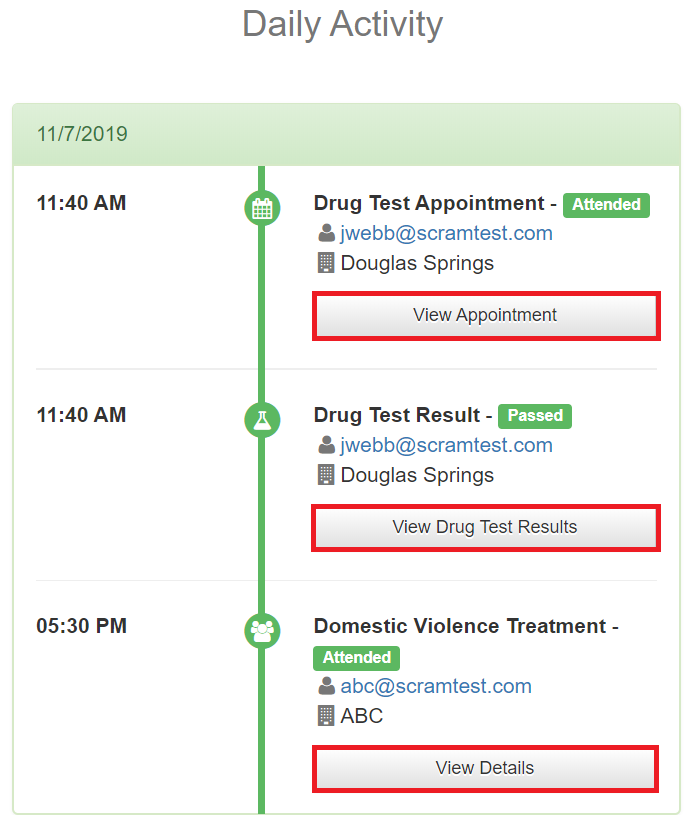
Task: Click the flask icon for Drug Test Result
Action: tap(262, 419)
